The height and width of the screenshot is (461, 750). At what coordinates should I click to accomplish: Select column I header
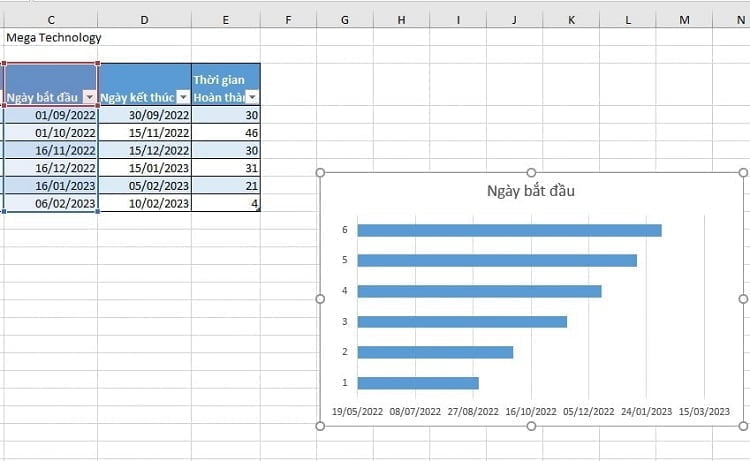pyautogui.click(x=458, y=20)
